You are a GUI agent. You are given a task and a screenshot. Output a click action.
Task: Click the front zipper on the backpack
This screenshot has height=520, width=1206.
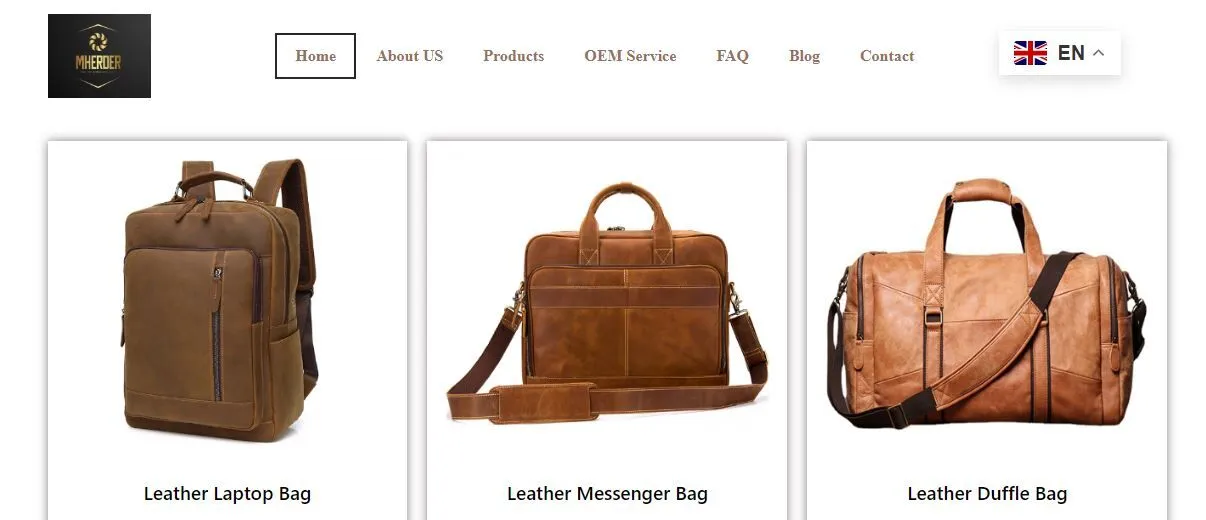217,335
